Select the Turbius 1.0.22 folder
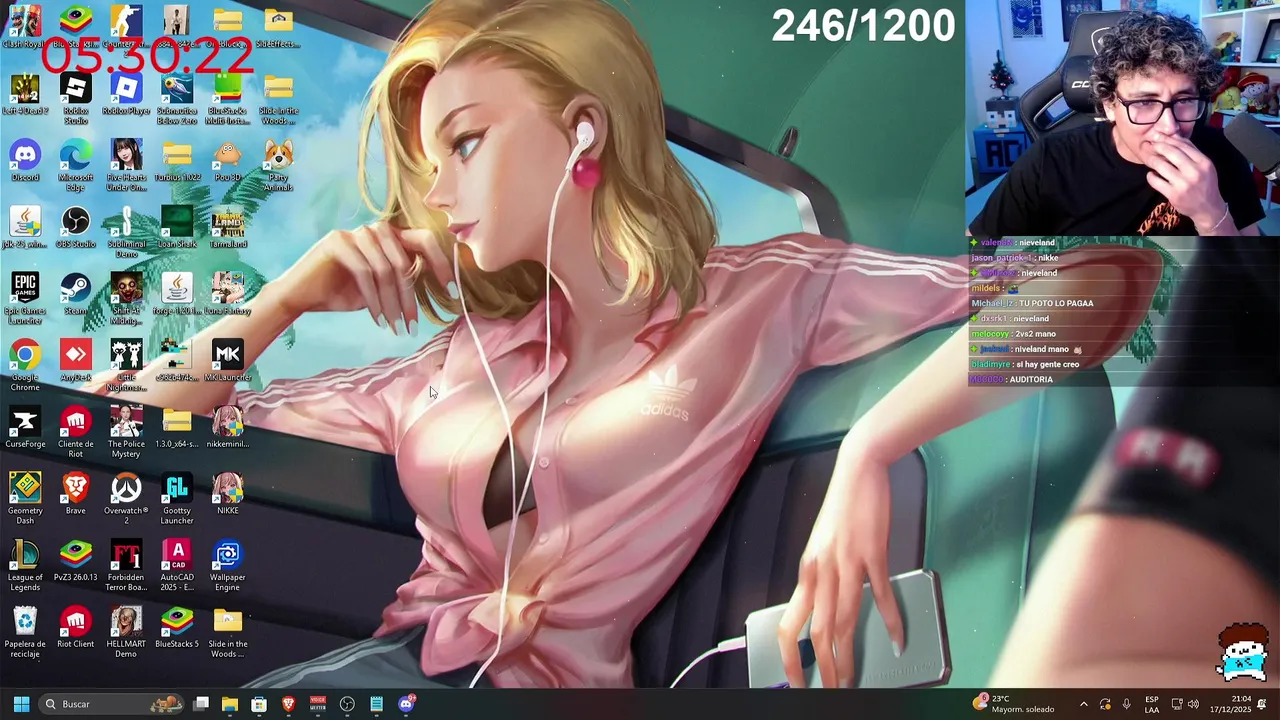This screenshot has width=1280, height=720. (x=177, y=162)
